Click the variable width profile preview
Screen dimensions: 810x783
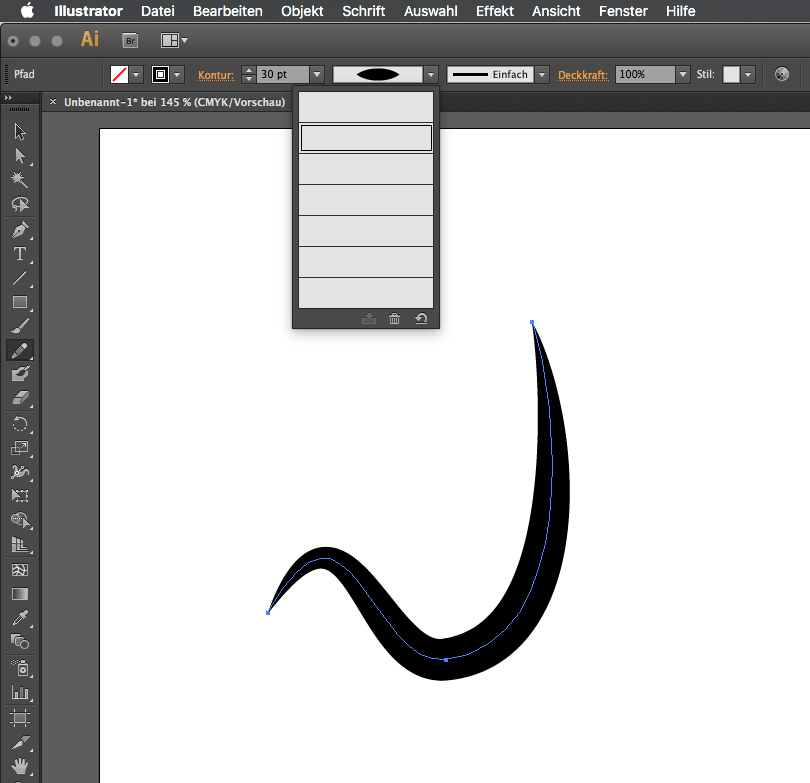378,74
